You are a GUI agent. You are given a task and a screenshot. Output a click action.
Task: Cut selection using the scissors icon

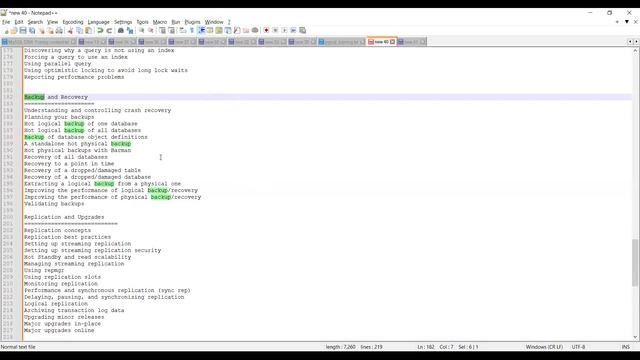[70, 31]
